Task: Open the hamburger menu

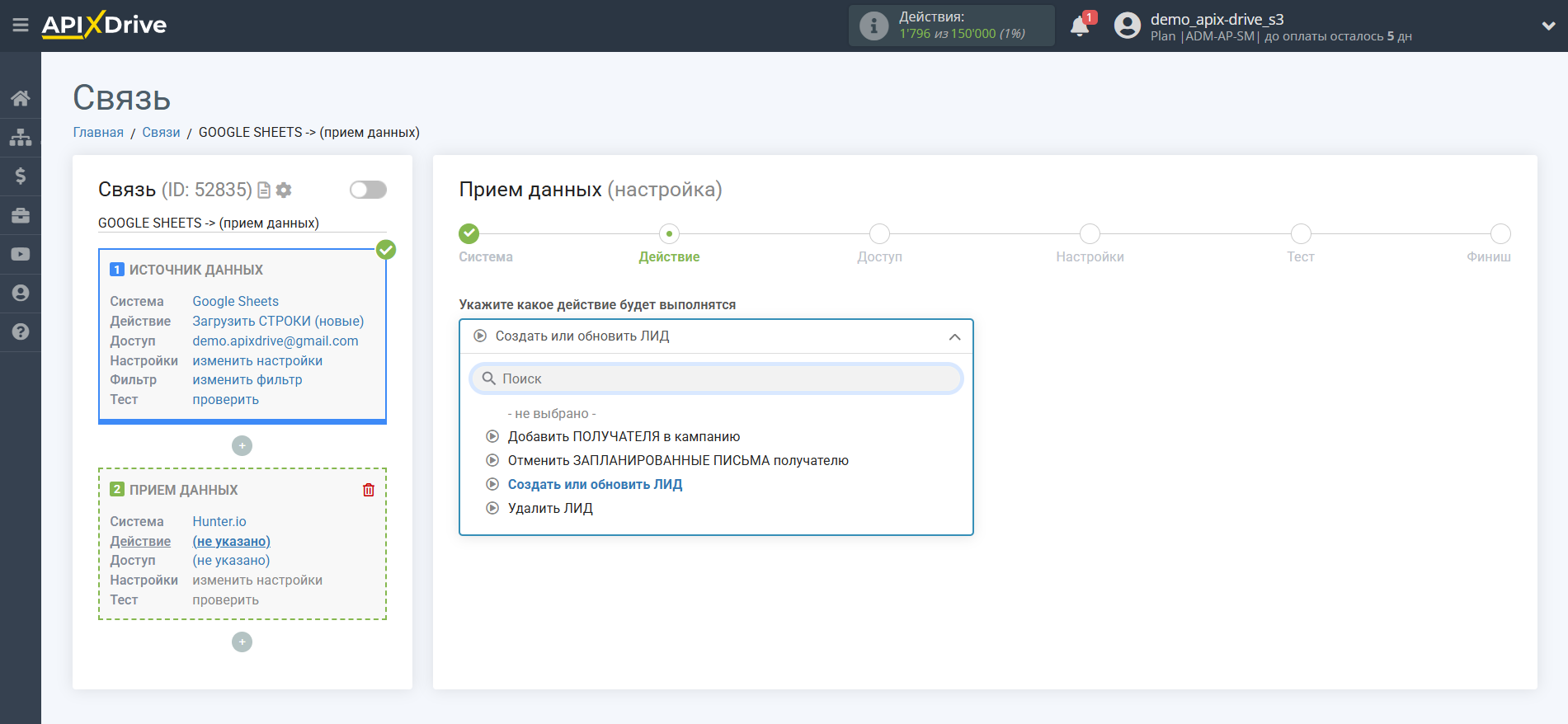Action: 21,26
